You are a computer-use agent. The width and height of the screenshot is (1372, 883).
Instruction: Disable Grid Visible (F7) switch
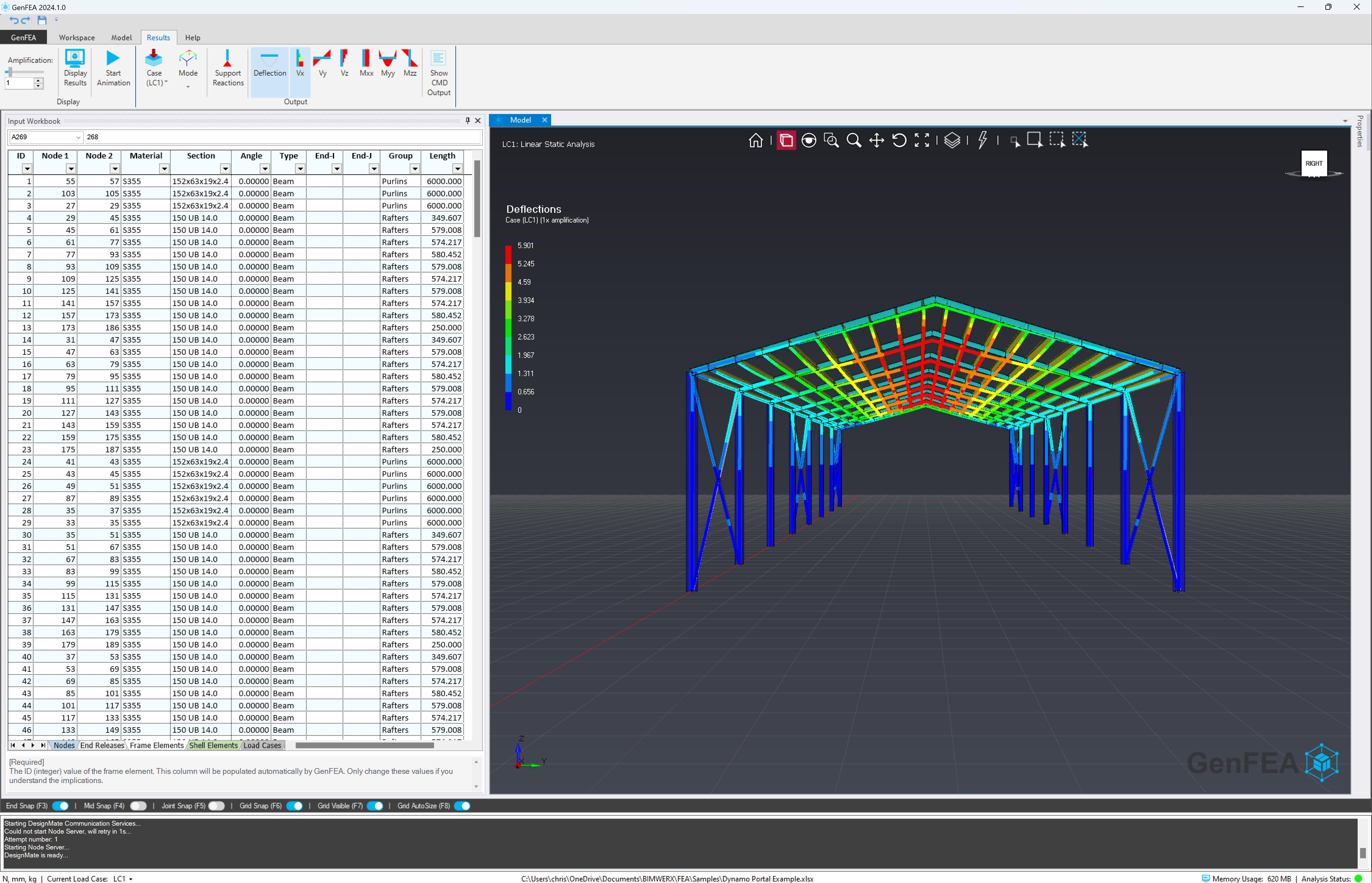[x=375, y=806]
